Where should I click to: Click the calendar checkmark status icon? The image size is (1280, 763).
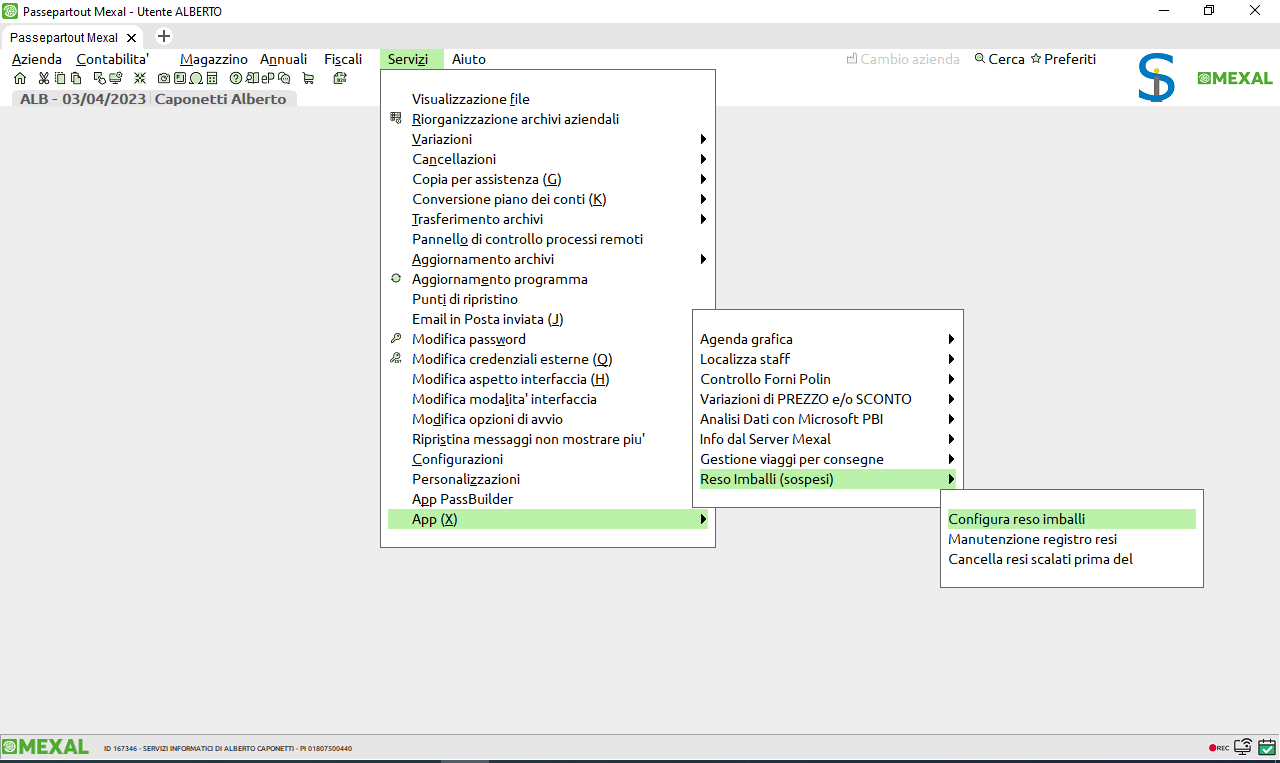(1267, 747)
